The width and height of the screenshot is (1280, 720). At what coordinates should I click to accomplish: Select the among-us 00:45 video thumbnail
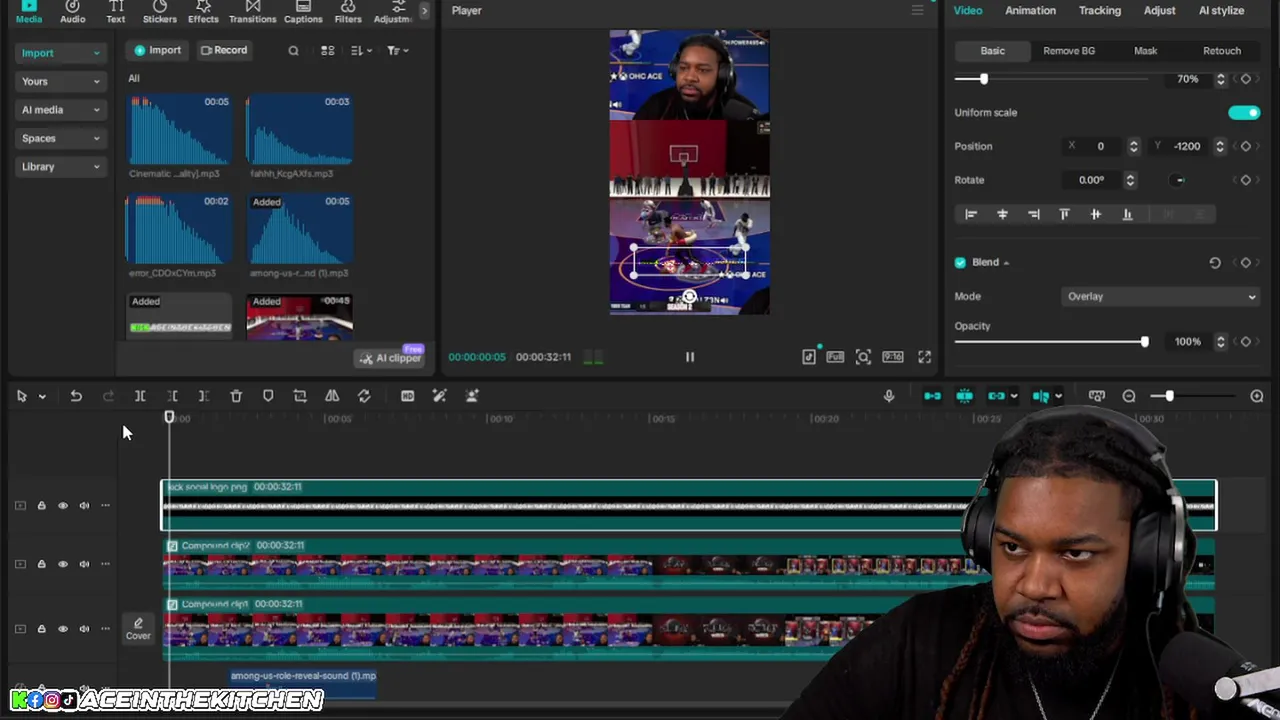point(299,316)
